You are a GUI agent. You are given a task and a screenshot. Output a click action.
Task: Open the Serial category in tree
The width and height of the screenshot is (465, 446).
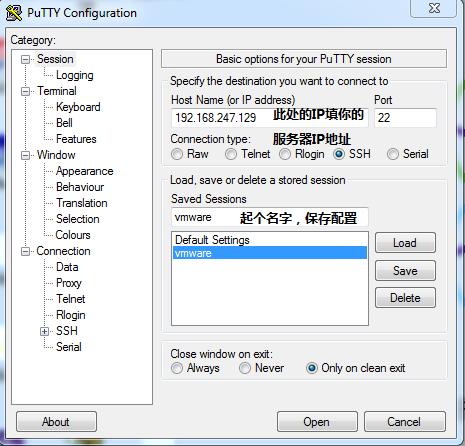coord(68,347)
